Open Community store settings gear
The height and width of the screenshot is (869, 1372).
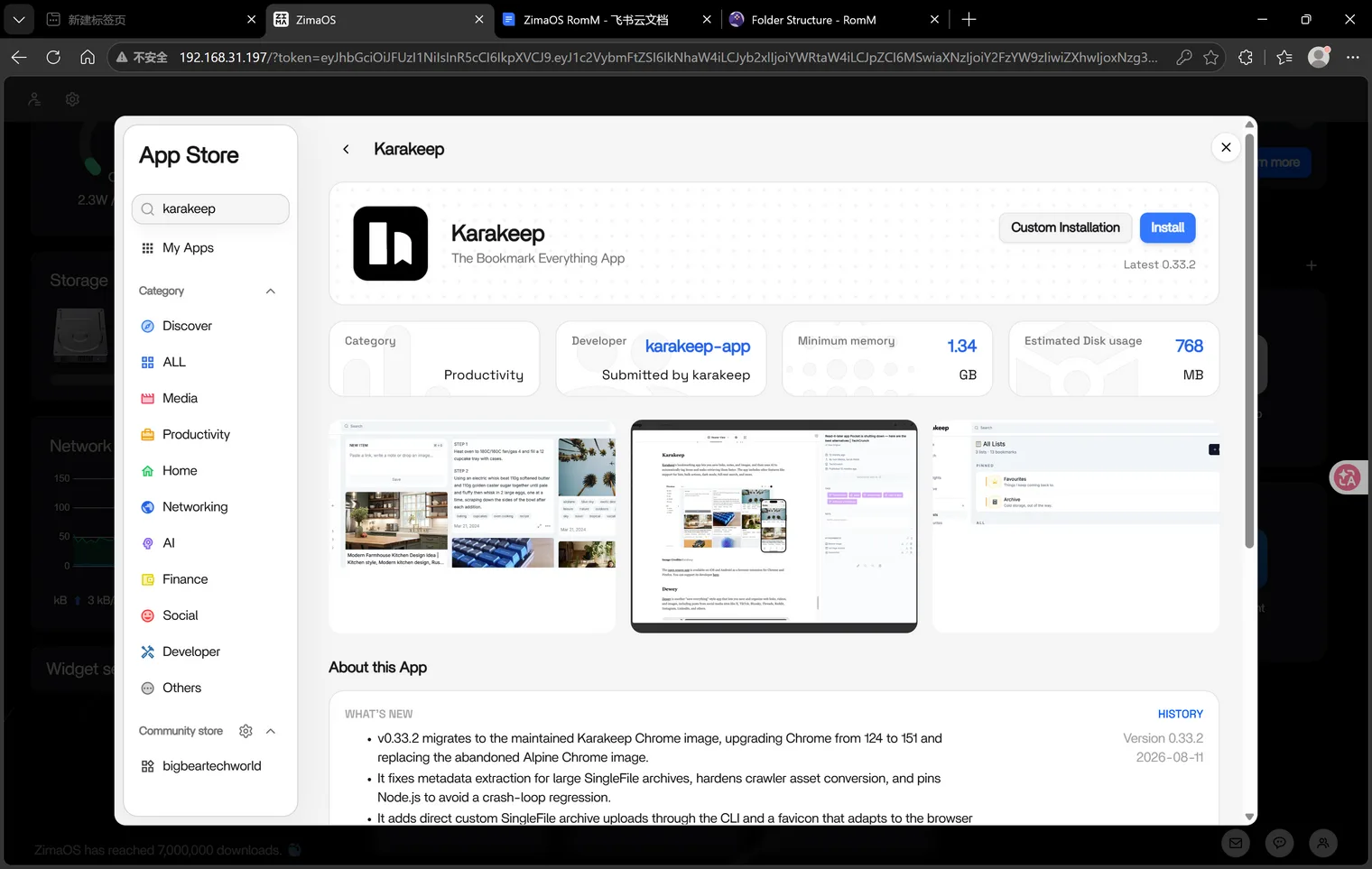246,731
